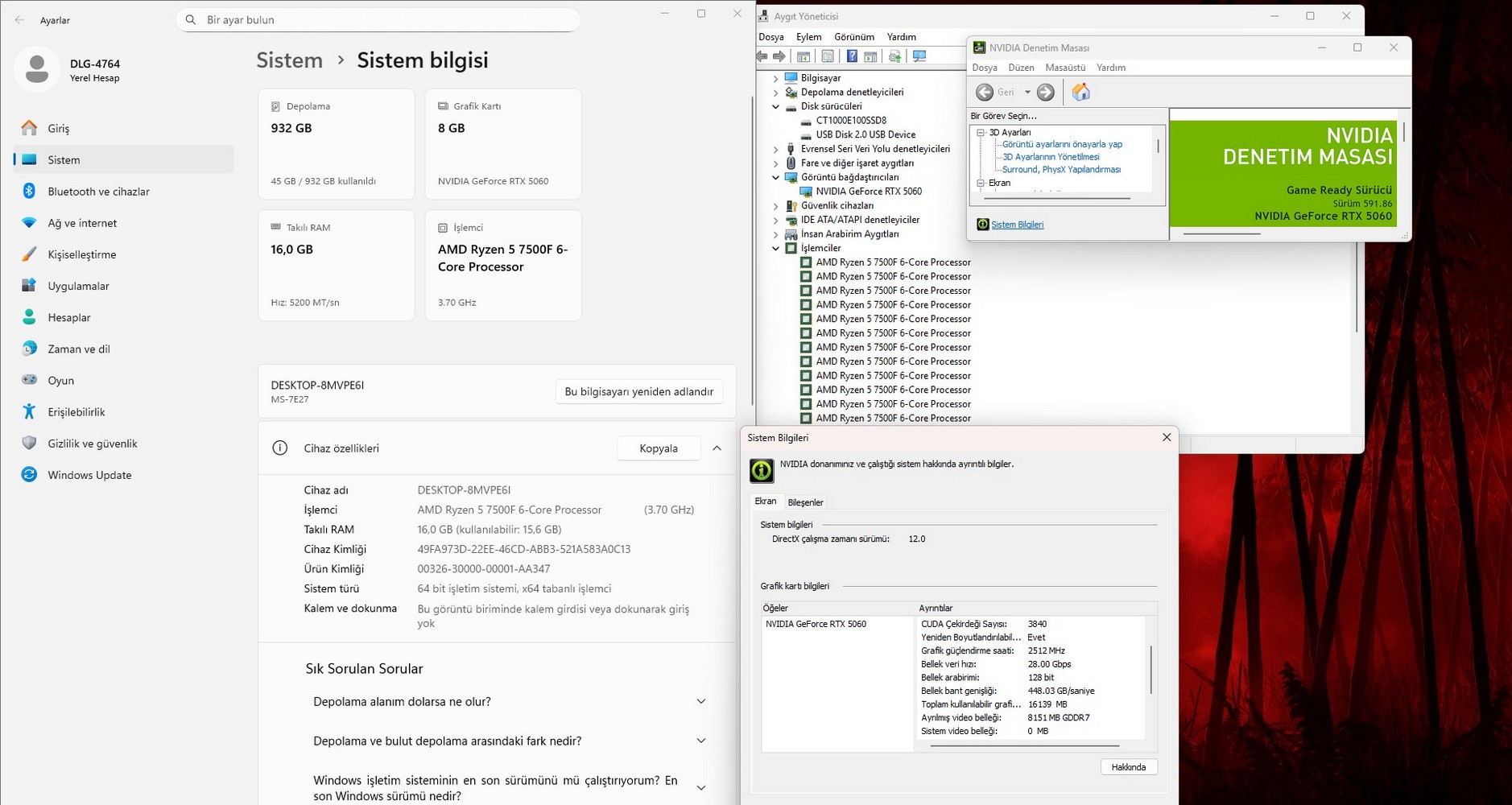Click the 'Bir ayar bulun' search field
The image size is (1512, 805).
[378, 19]
